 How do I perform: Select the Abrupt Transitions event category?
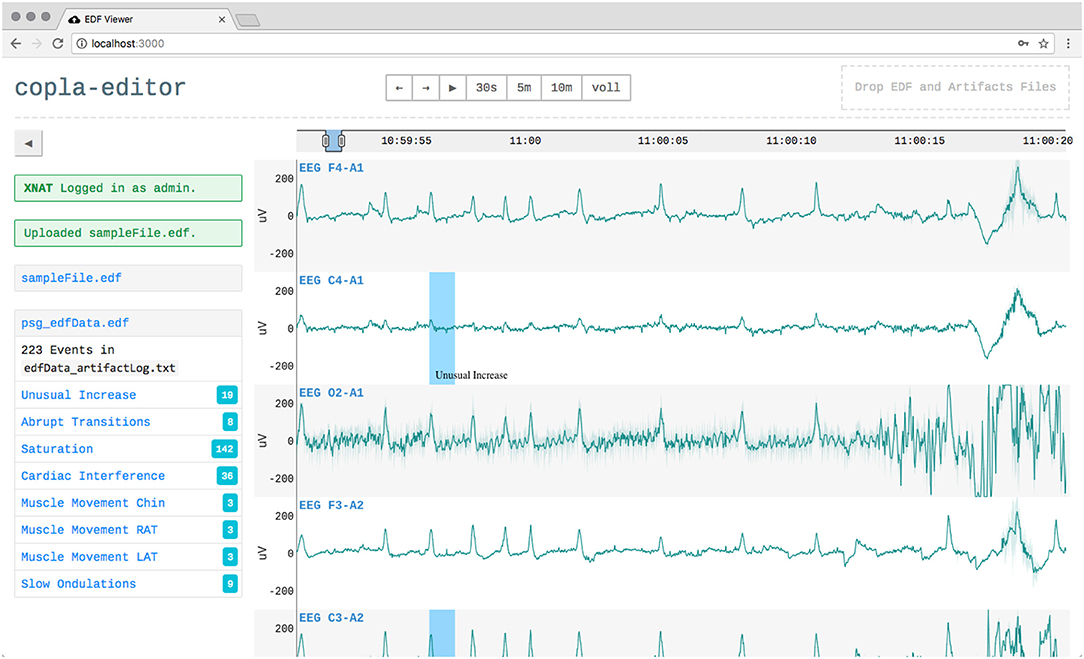click(x=128, y=422)
